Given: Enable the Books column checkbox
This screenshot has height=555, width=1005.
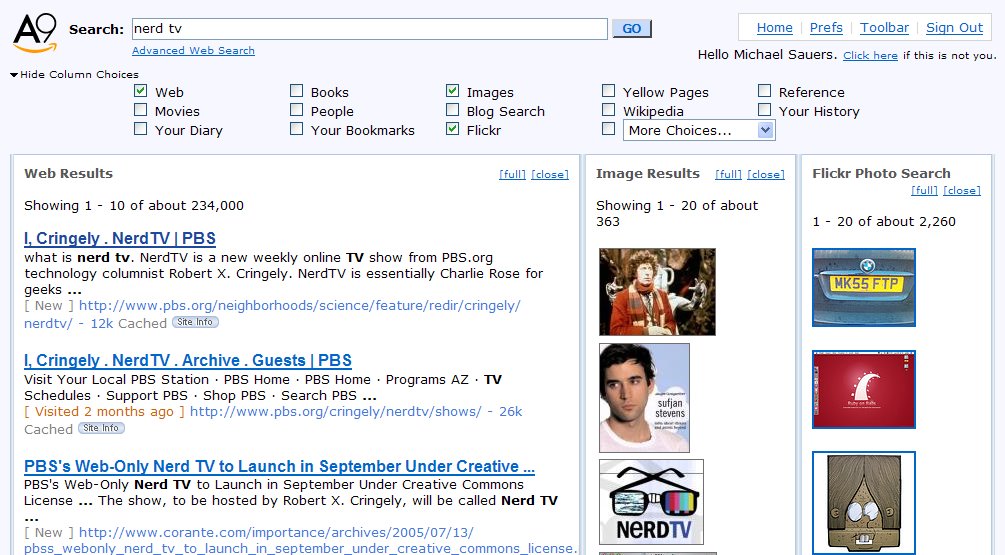Looking at the screenshot, I should (x=297, y=91).
